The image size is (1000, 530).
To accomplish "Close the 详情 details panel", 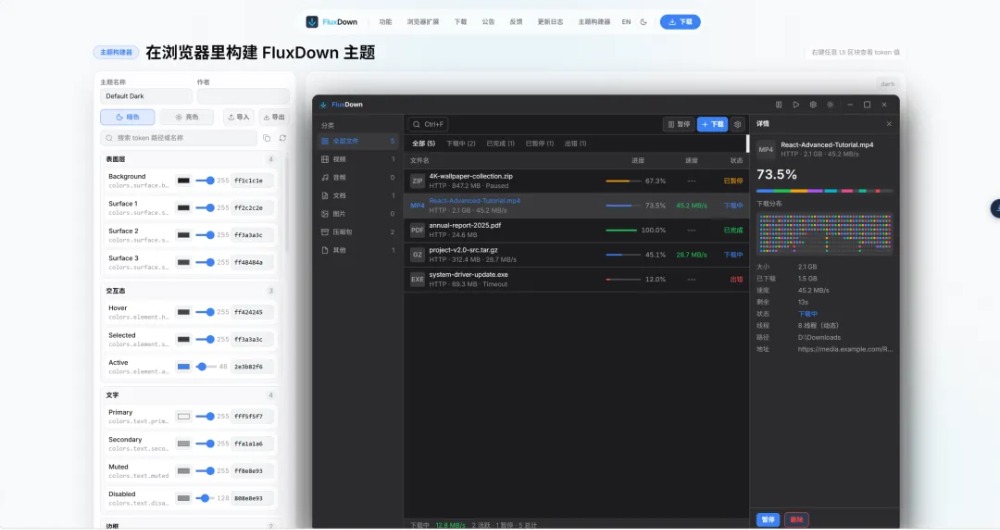I will [x=889, y=124].
